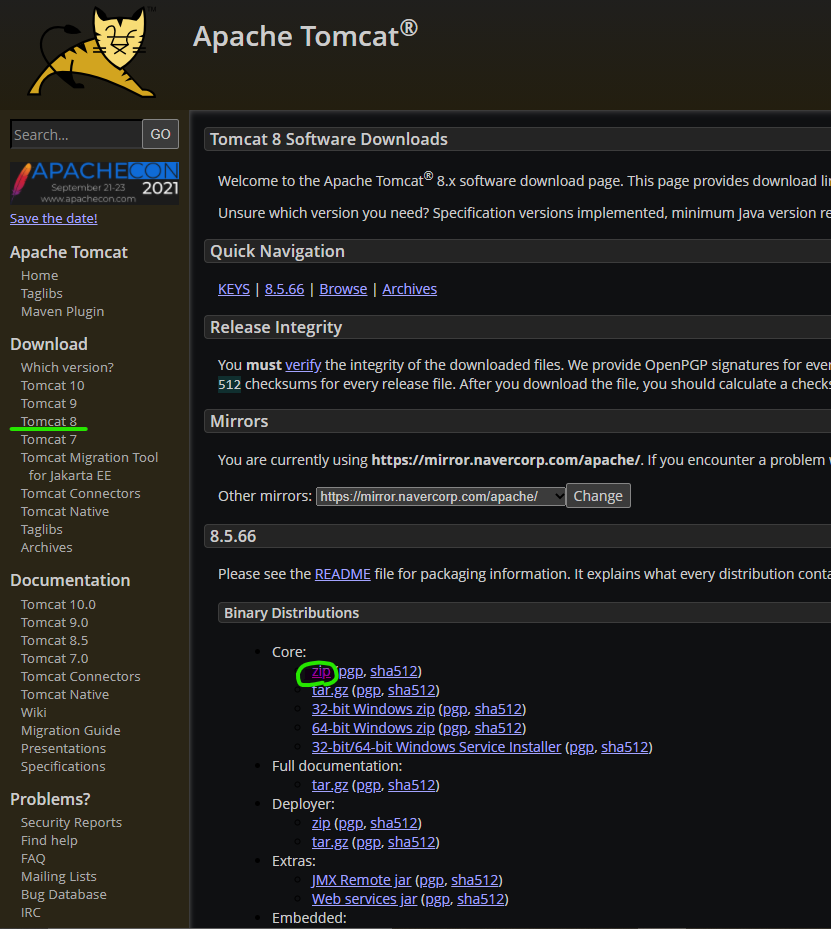Open the Presentations link

tap(63, 749)
